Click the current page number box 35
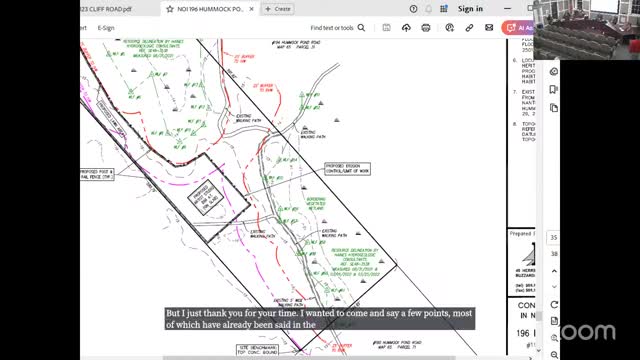640x360 pixels. 553,238
